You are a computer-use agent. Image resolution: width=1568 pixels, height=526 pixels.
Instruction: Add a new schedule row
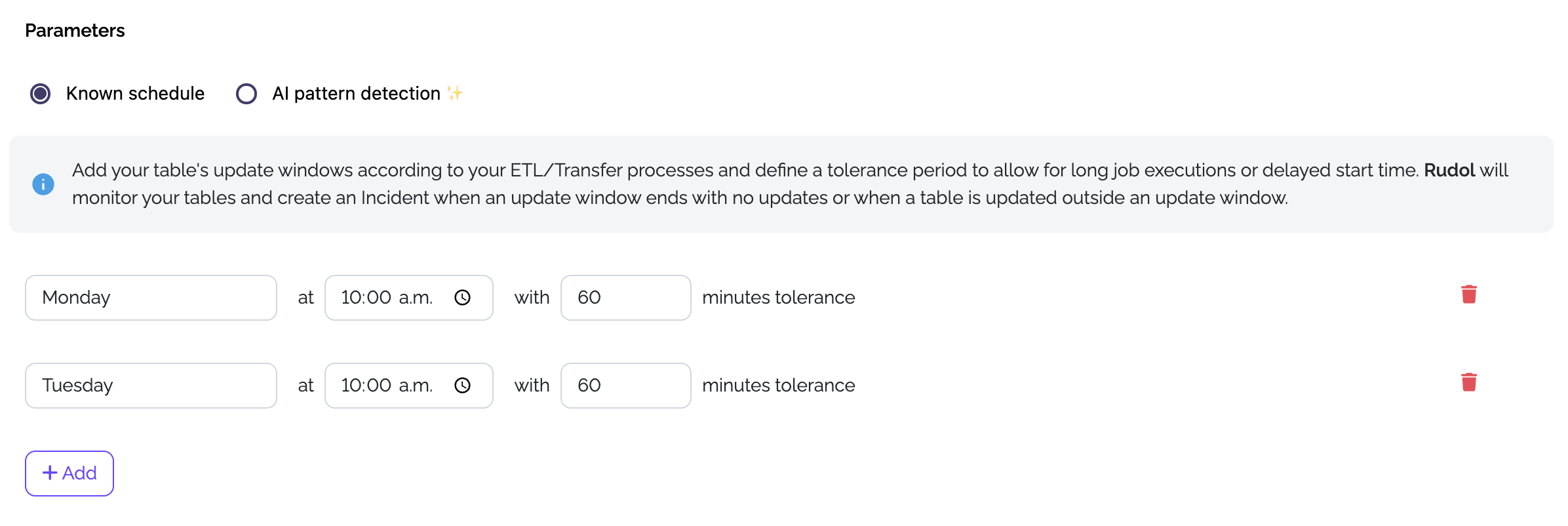69,474
